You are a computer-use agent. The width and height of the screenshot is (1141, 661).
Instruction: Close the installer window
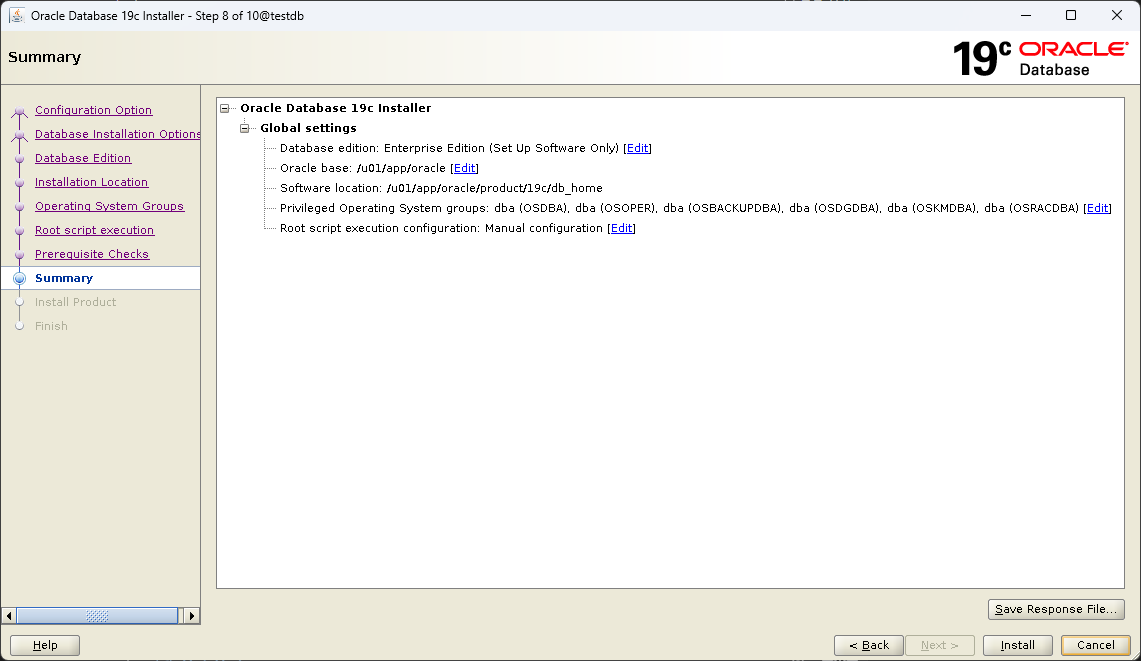click(x=1116, y=15)
